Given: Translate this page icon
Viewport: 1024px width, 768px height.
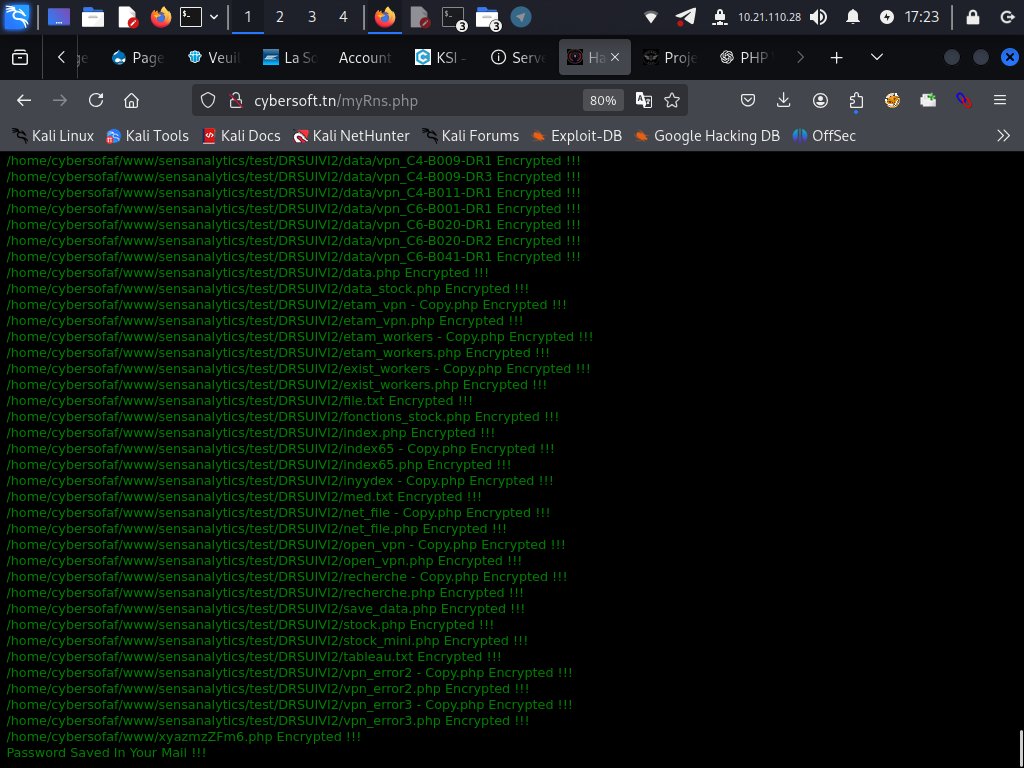Looking at the screenshot, I should [x=644, y=100].
